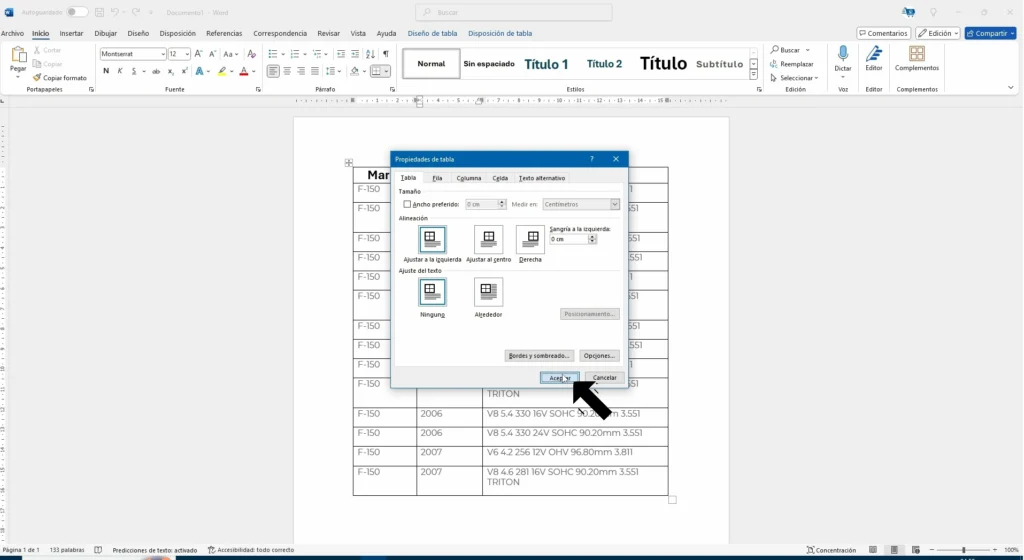The image size is (1024, 560).
Task: Click the numbered list icon
Action: click(295, 54)
